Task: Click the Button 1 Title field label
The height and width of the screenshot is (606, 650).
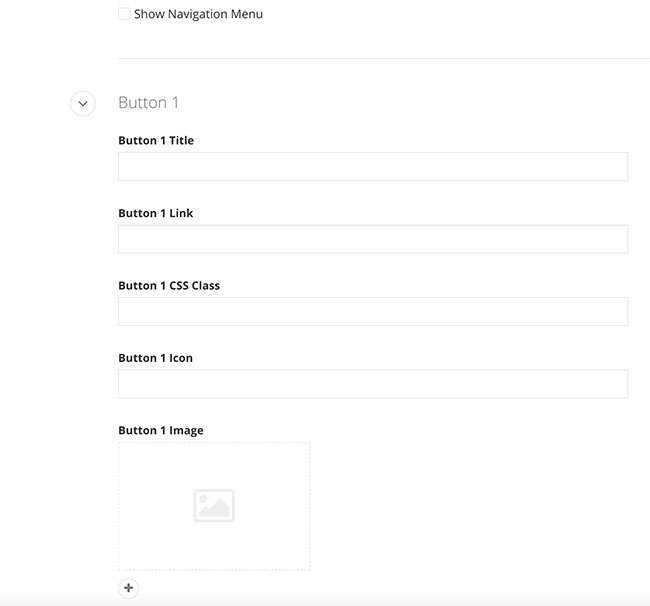Action: (156, 141)
